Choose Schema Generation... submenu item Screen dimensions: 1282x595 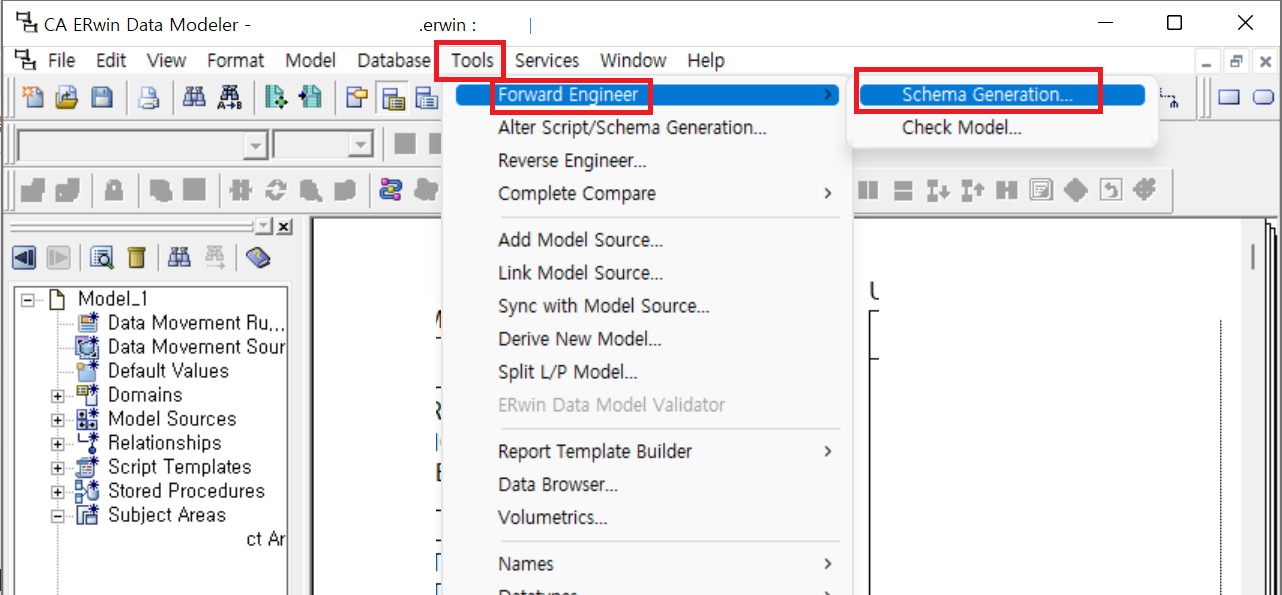[1002, 95]
